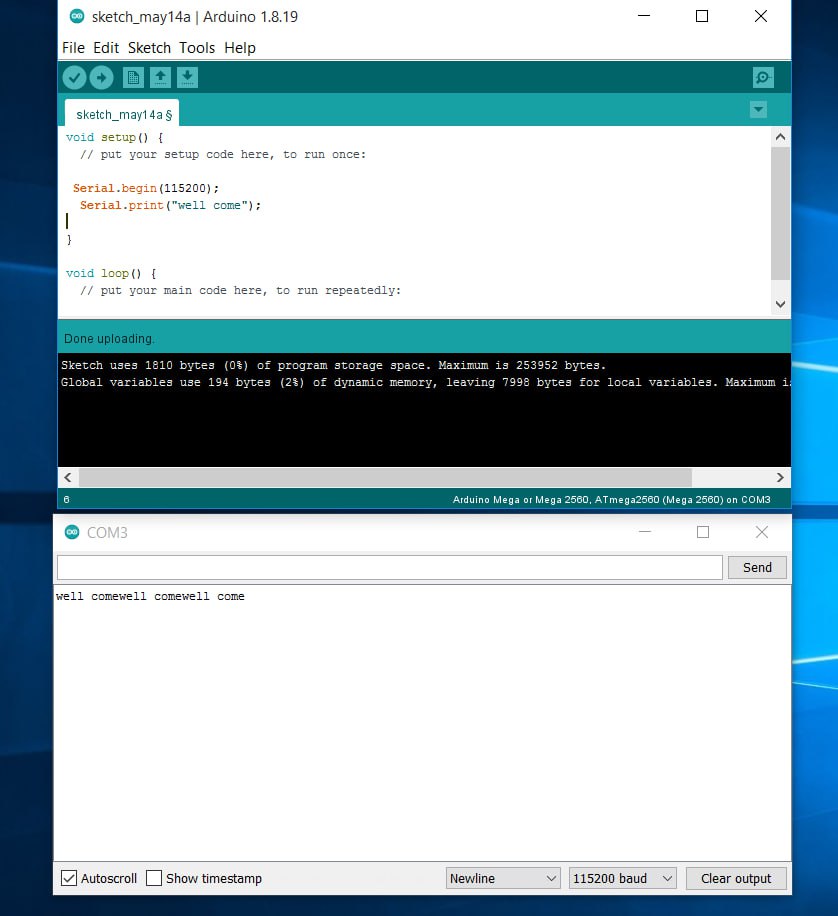
Task: Click the serial message input field
Action: click(390, 567)
